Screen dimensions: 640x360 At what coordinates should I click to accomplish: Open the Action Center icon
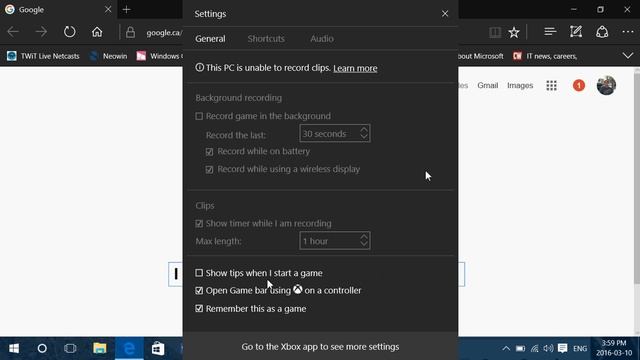click(x=562, y=348)
